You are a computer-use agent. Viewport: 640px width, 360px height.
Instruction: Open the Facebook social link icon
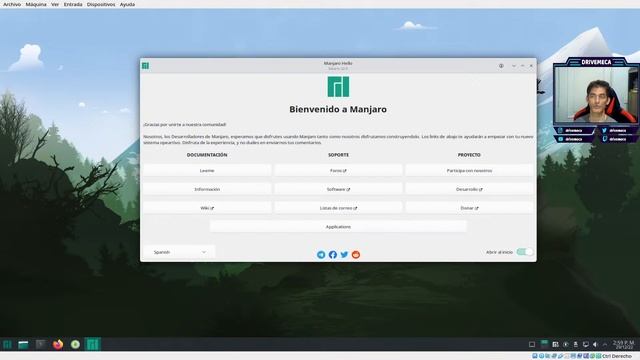[333, 254]
